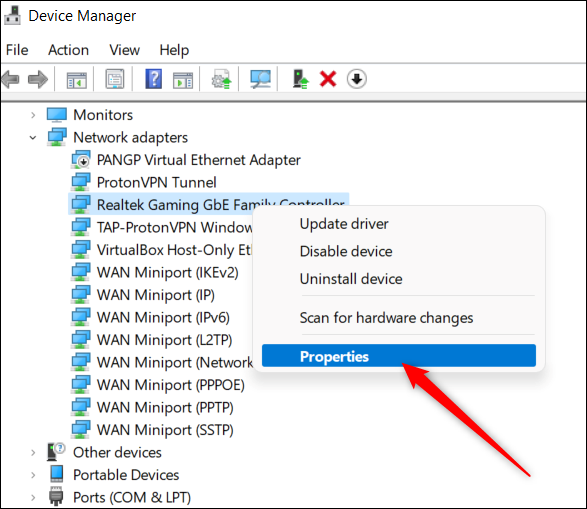Screen dimensions: 587x509
Task: Open the View menu
Action: coord(125,50)
